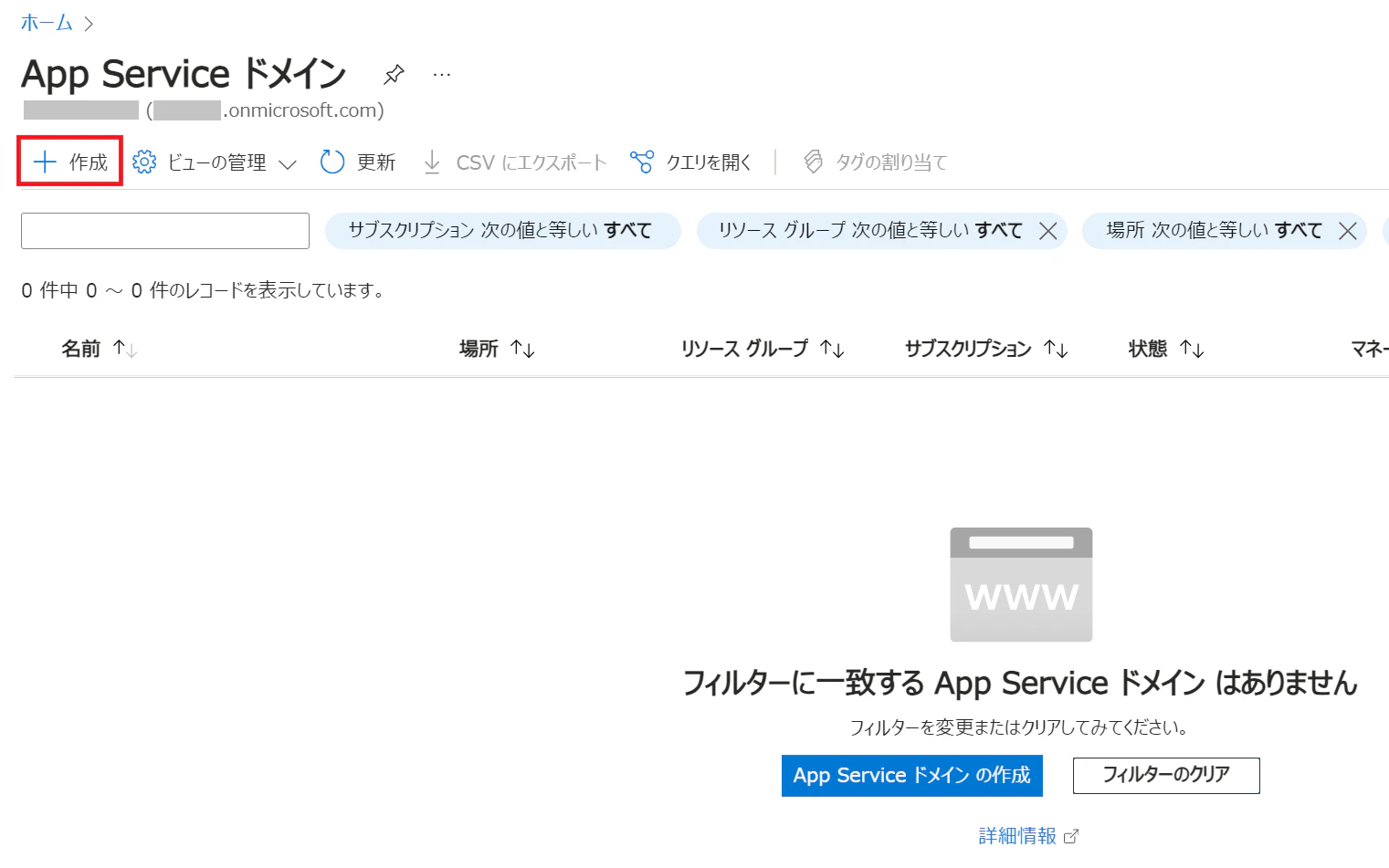1389x868 pixels.
Task: Click the record count status text
Action: (204, 290)
